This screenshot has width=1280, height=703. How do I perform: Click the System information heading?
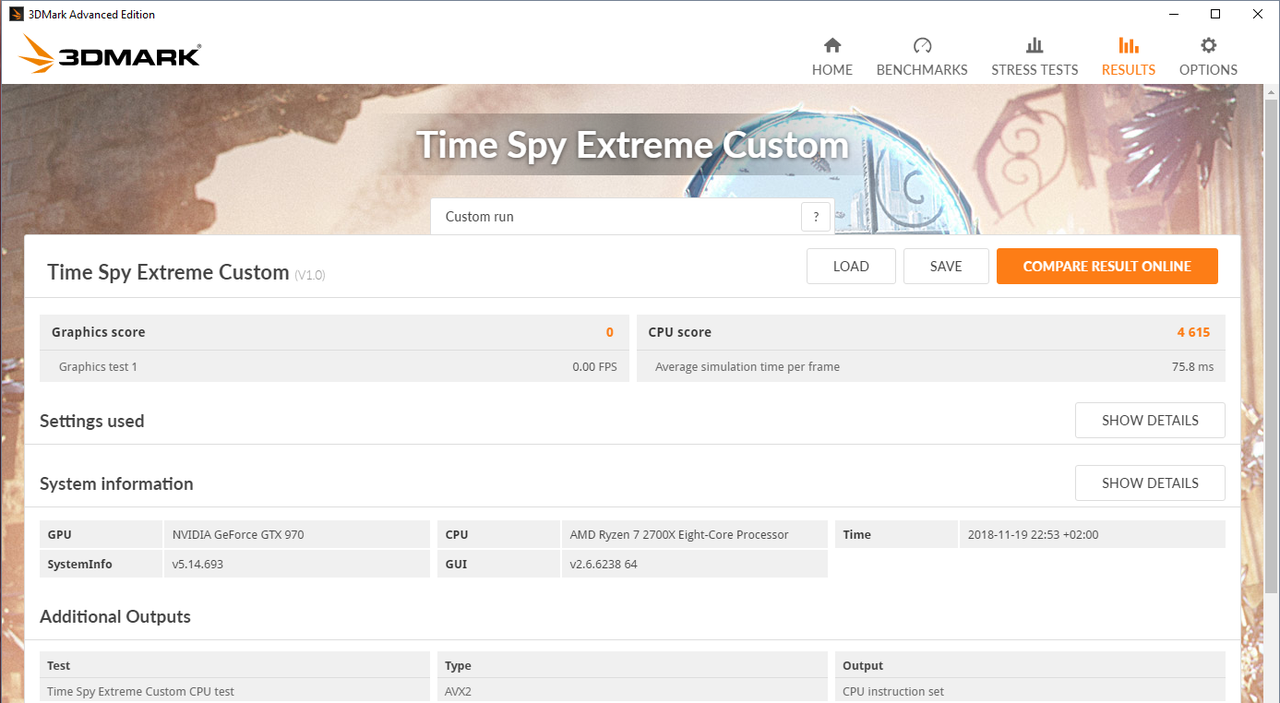tap(117, 484)
